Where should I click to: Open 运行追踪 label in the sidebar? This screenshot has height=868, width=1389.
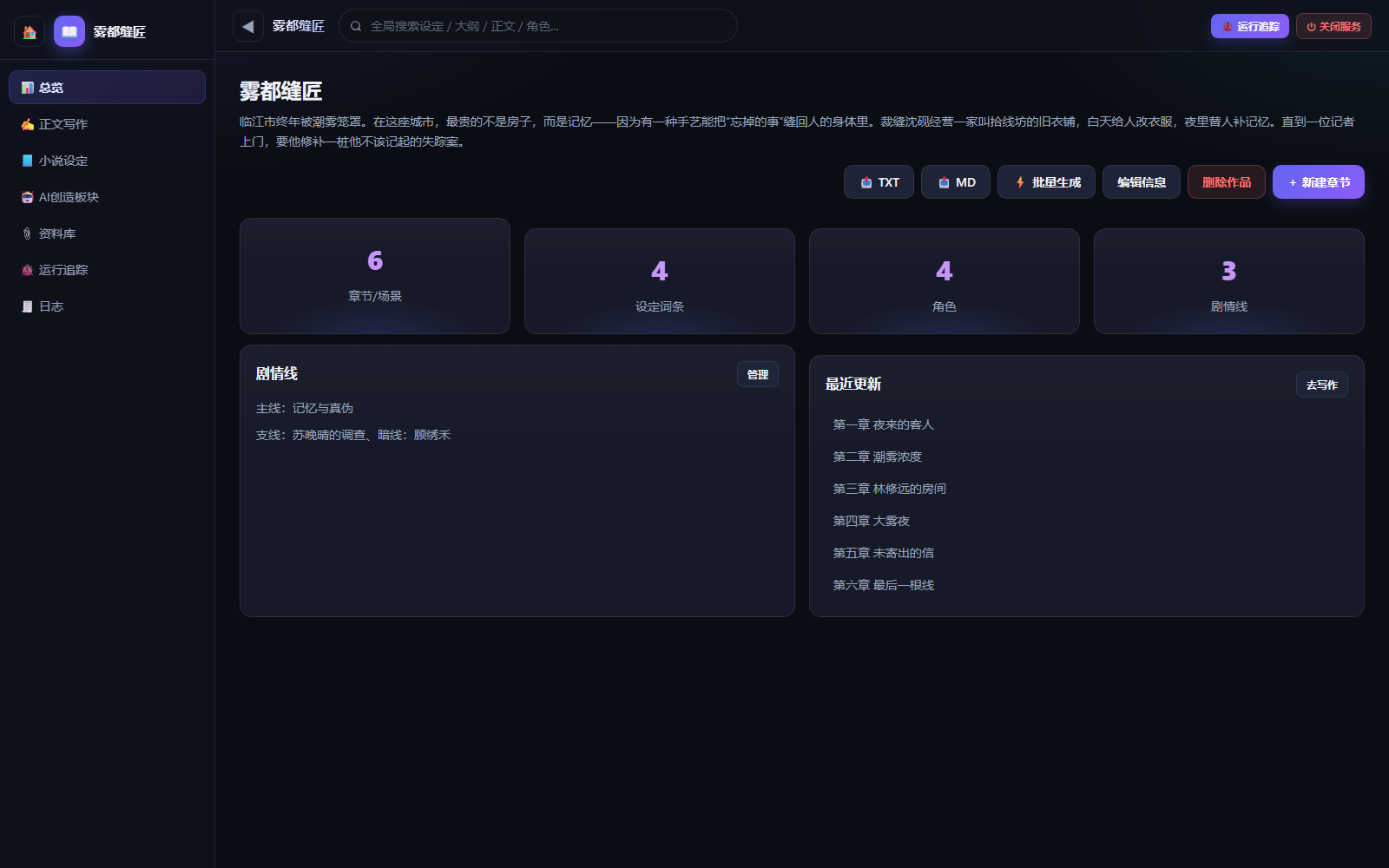pos(63,270)
